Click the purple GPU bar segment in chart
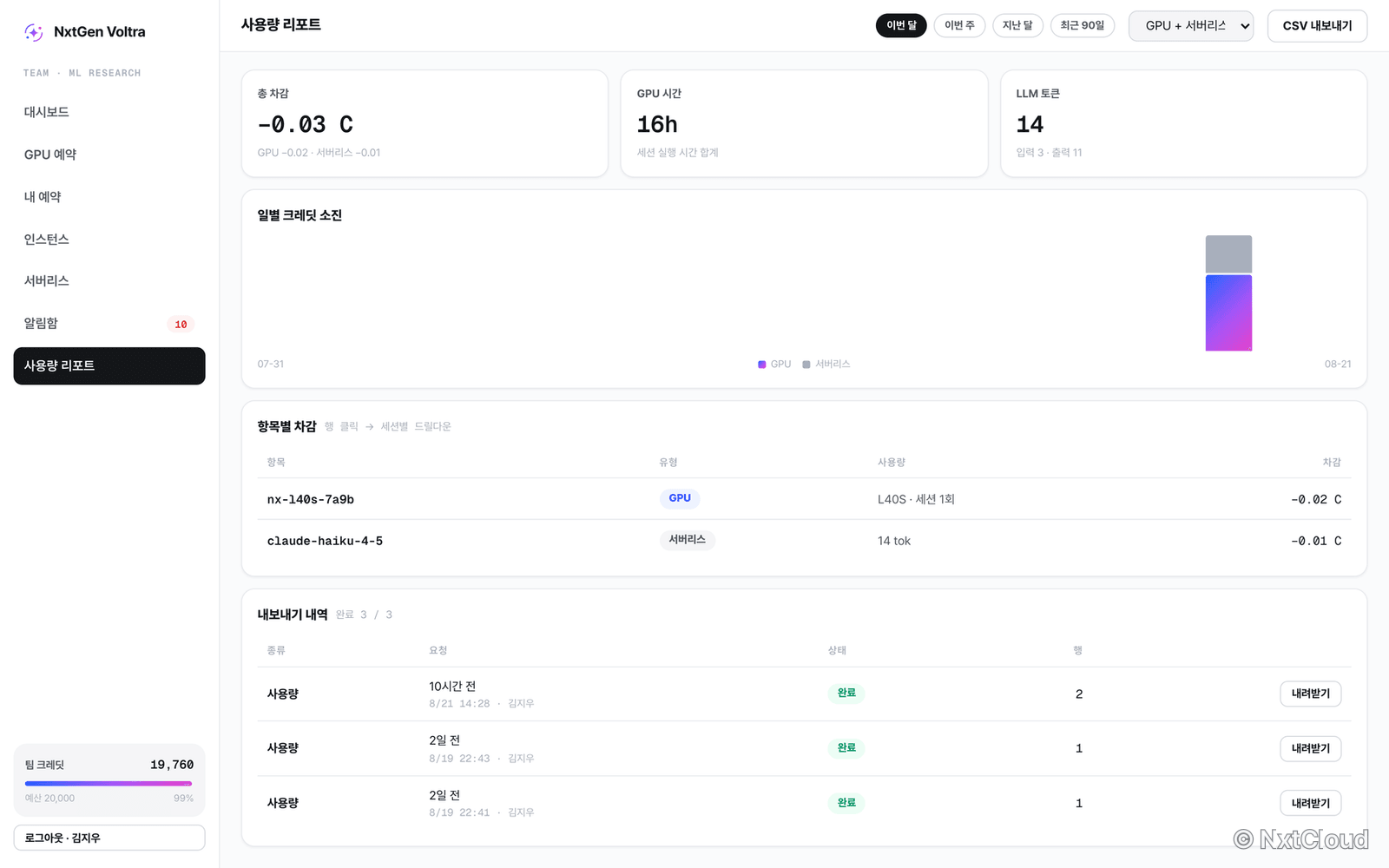1389x868 pixels. pos(1228,313)
